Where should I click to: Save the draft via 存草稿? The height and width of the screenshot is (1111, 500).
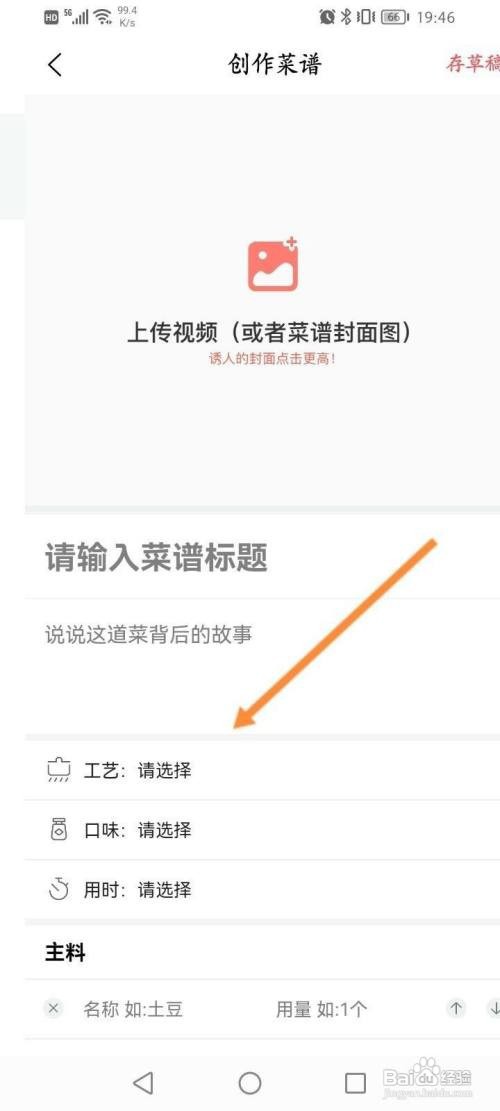(x=472, y=63)
